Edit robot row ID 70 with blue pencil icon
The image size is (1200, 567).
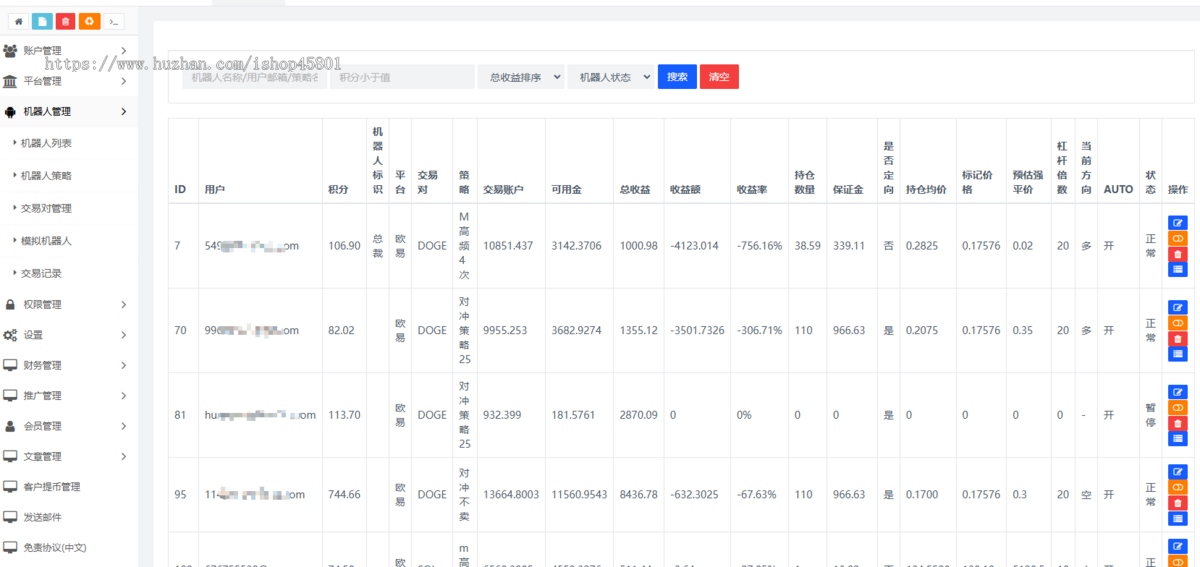coord(1177,307)
